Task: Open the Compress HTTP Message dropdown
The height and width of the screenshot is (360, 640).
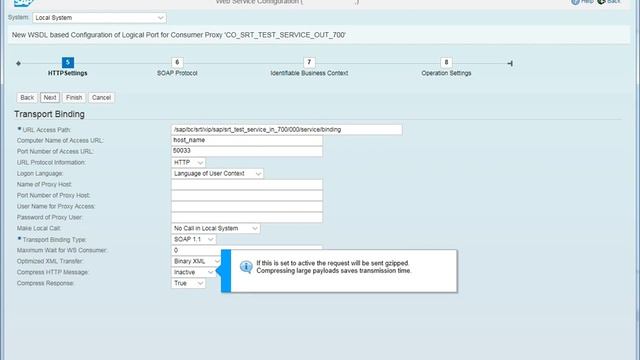Action: 193,272
